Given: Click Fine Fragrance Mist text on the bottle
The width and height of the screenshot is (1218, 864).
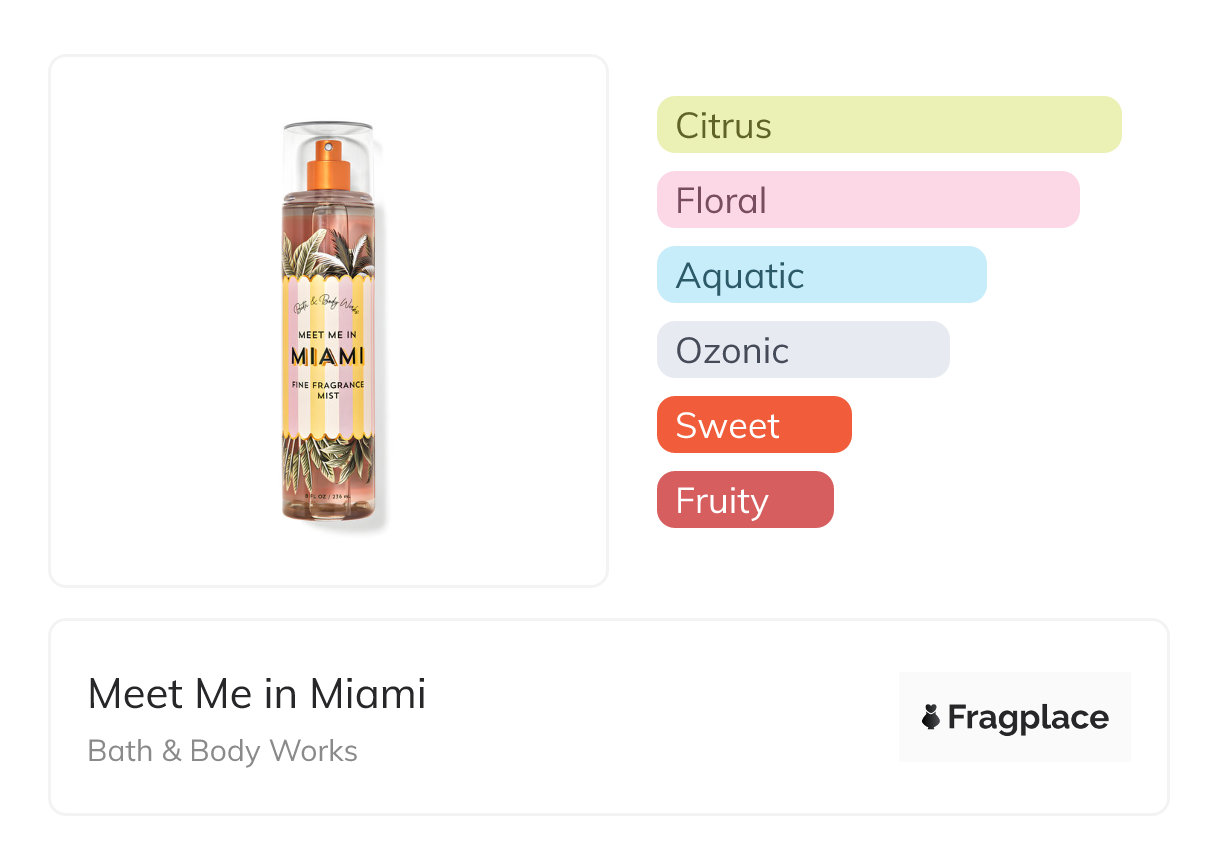Looking at the screenshot, I should [327, 390].
